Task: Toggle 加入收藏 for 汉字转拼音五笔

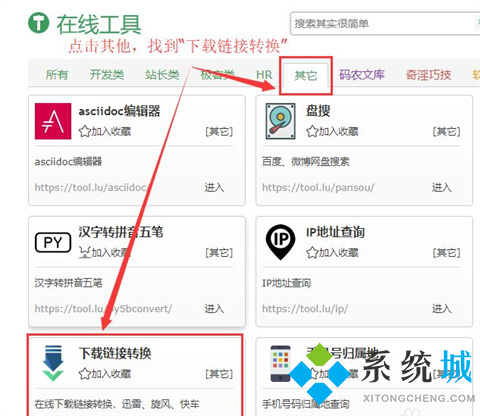Action: (x=105, y=253)
